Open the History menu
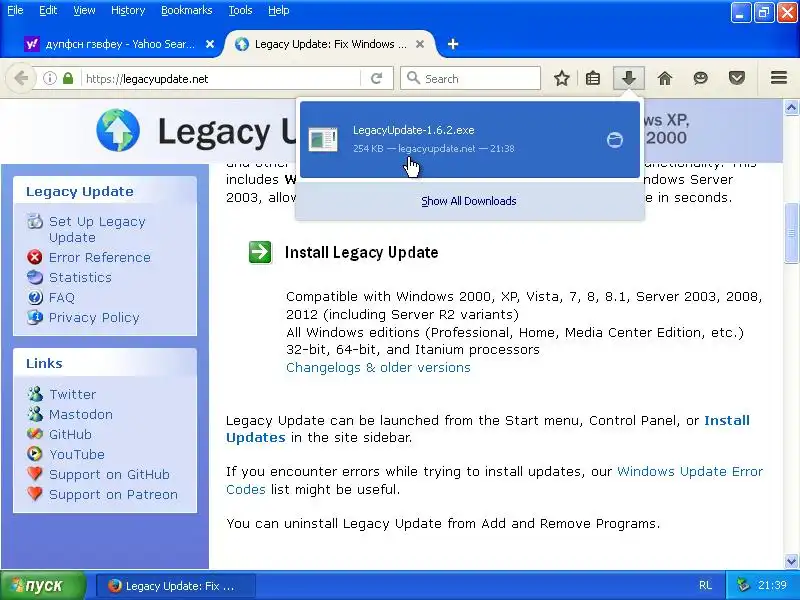This screenshot has width=800, height=600. coord(128,10)
